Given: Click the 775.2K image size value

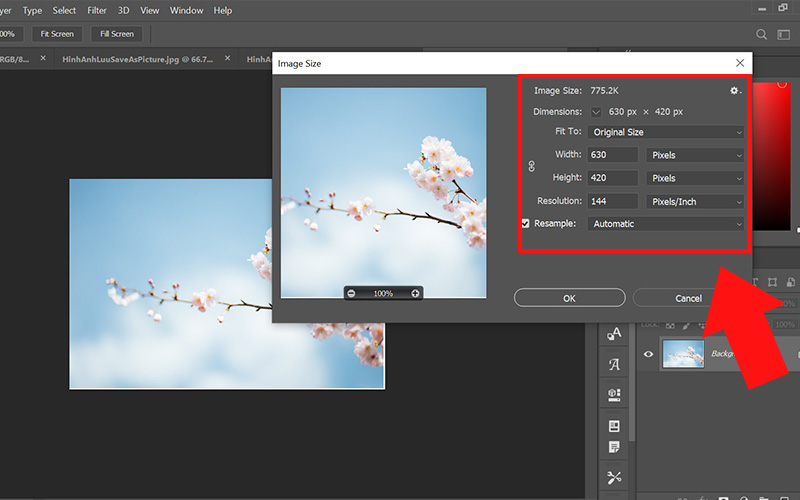Looking at the screenshot, I should 605,90.
